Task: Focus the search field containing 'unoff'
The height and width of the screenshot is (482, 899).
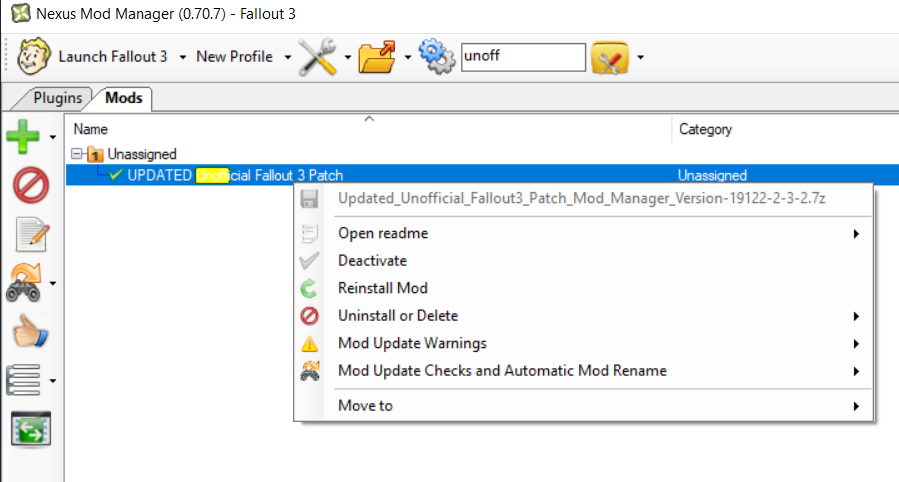Action: [x=523, y=57]
